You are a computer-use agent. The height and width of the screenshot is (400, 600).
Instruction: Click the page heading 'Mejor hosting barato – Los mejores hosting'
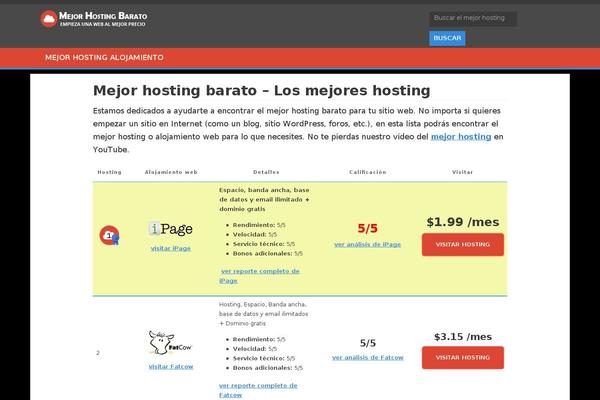point(262,91)
